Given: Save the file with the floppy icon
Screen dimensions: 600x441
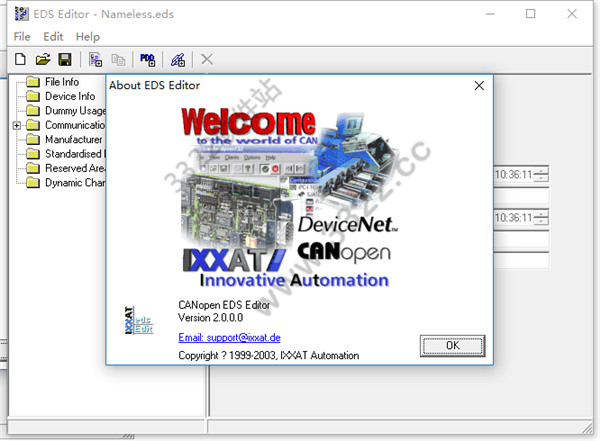Looking at the screenshot, I should [64, 60].
